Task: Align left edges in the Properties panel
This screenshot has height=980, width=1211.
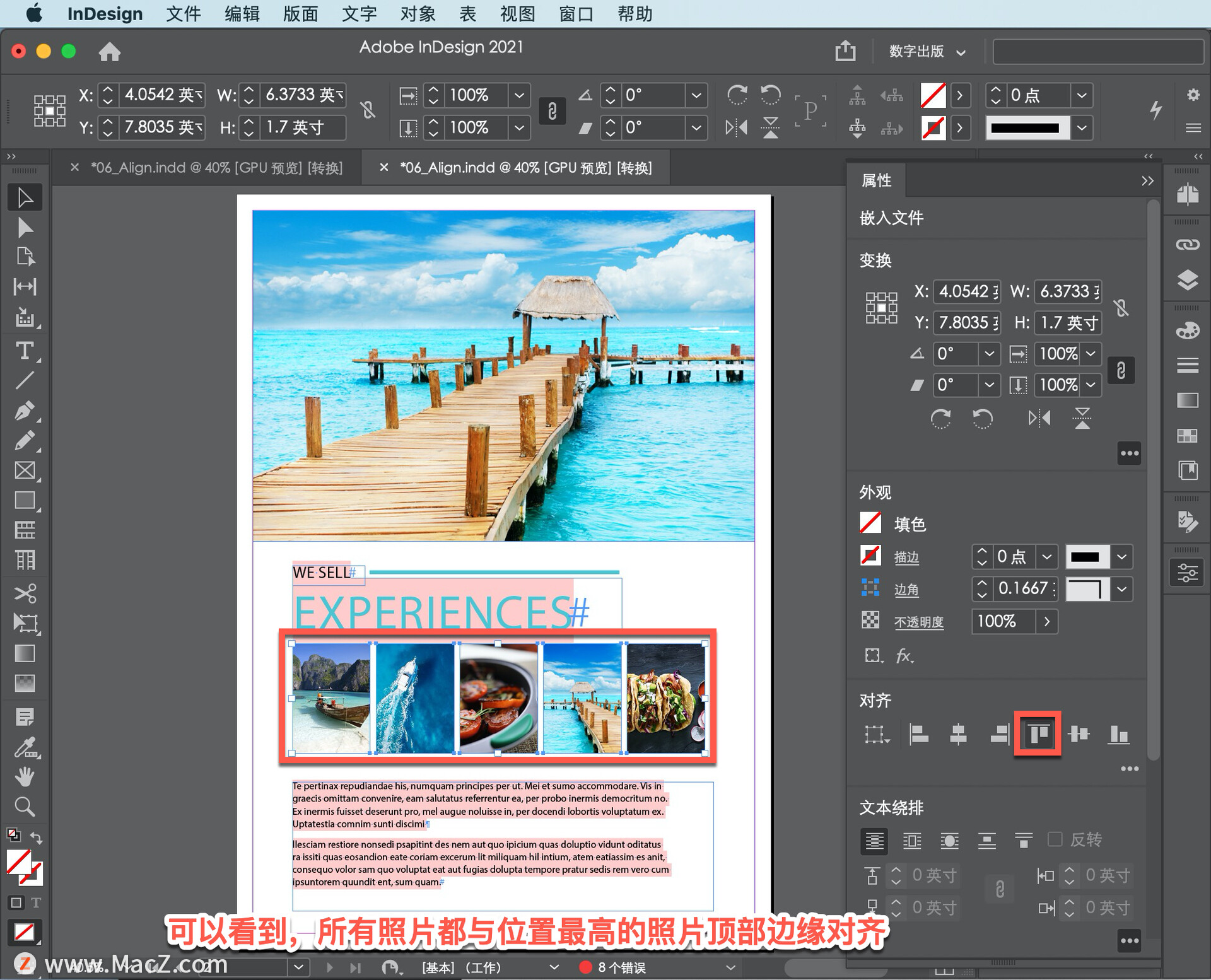Action: (918, 734)
